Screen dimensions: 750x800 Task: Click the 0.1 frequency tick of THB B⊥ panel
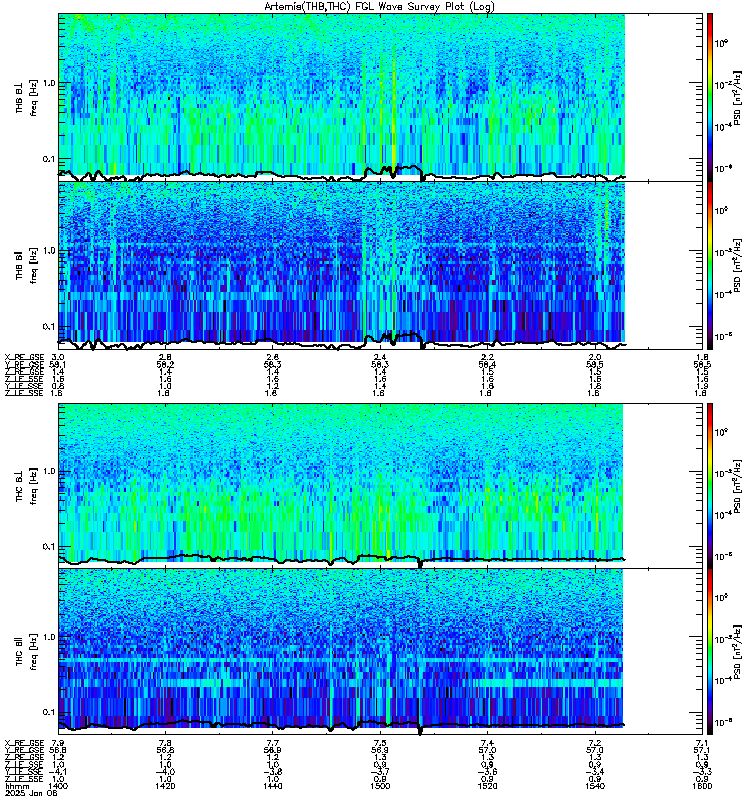[x=48, y=159]
